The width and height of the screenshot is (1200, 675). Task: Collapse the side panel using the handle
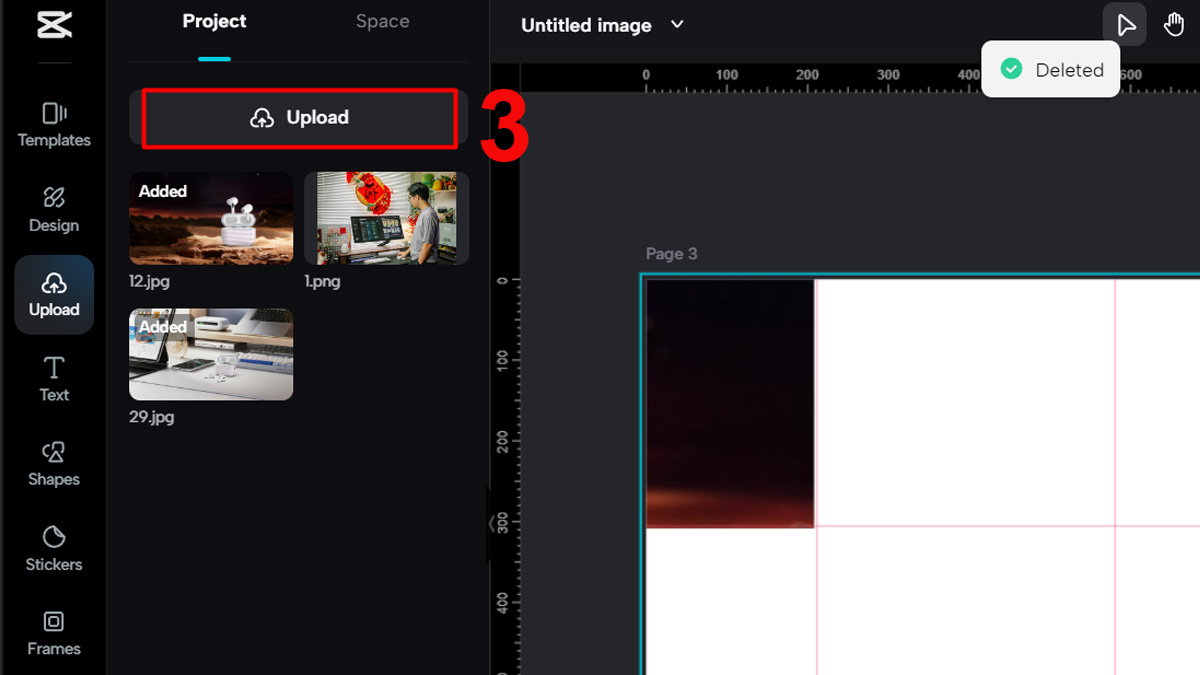click(x=491, y=522)
